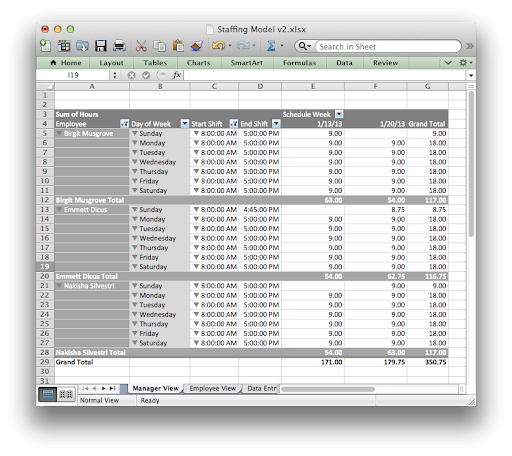Click the Cut scissors icon
Screen dimensions: 512x456
point(141,46)
